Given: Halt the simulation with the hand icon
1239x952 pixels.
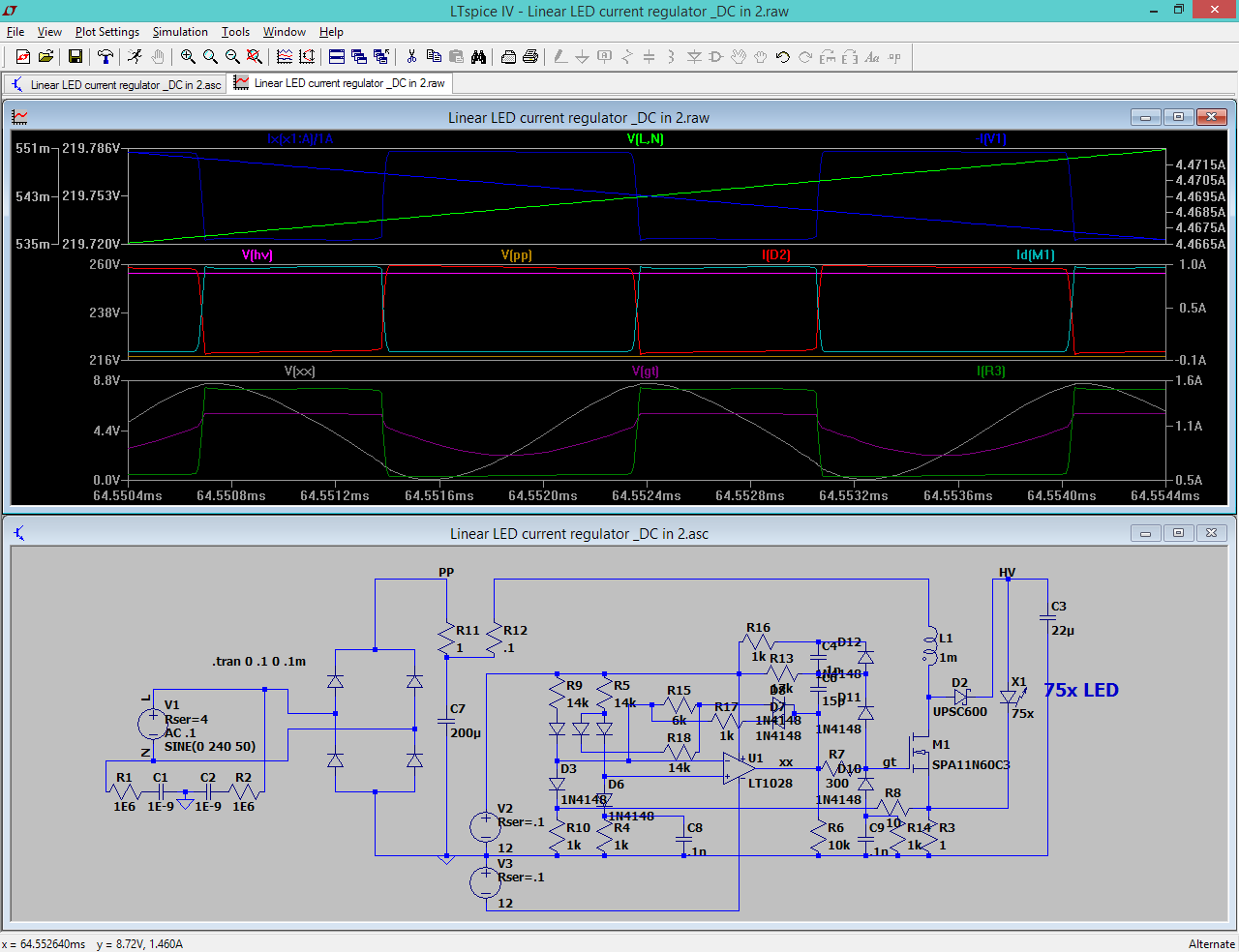Looking at the screenshot, I should pyautogui.click(x=158, y=57).
